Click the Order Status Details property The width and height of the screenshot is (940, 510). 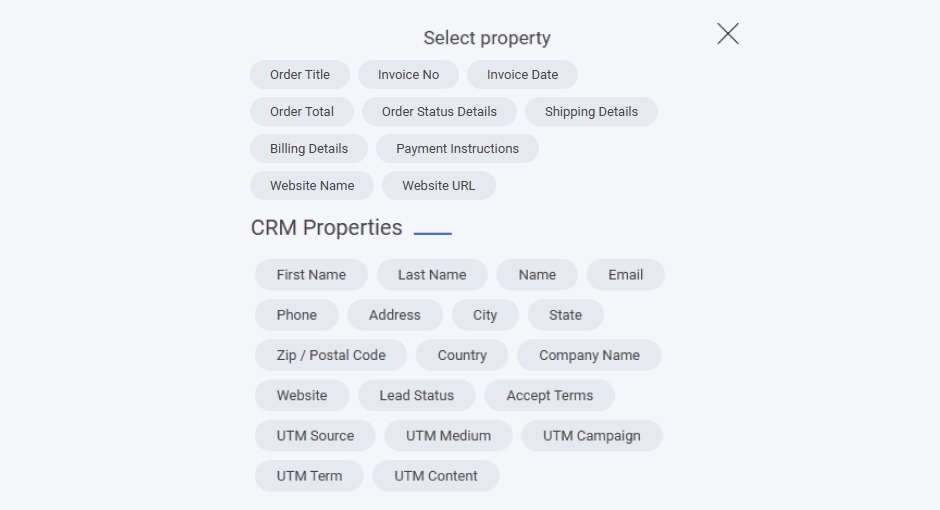[439, 112]
